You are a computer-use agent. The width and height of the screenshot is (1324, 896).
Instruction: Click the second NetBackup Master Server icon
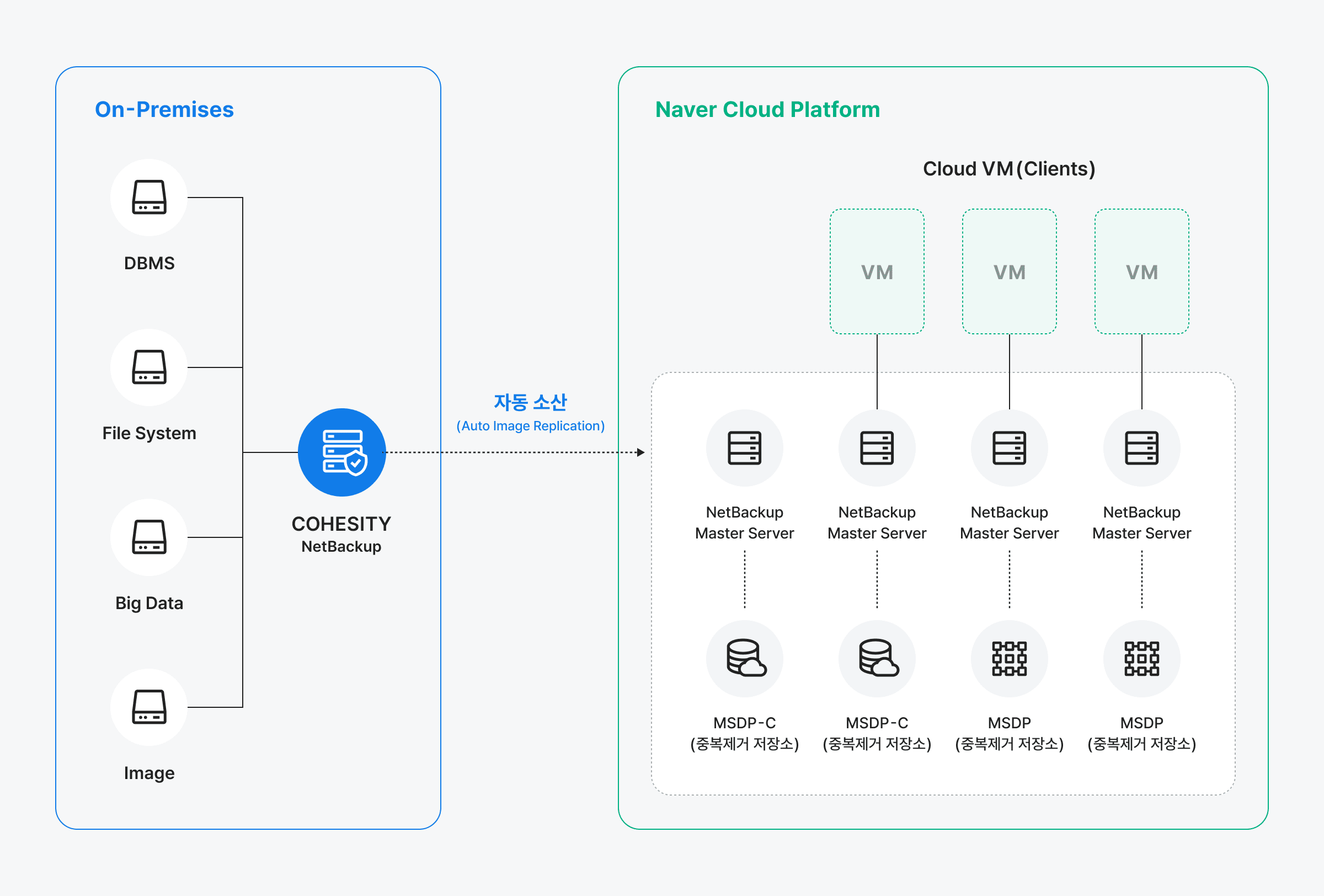coord(877,449)
